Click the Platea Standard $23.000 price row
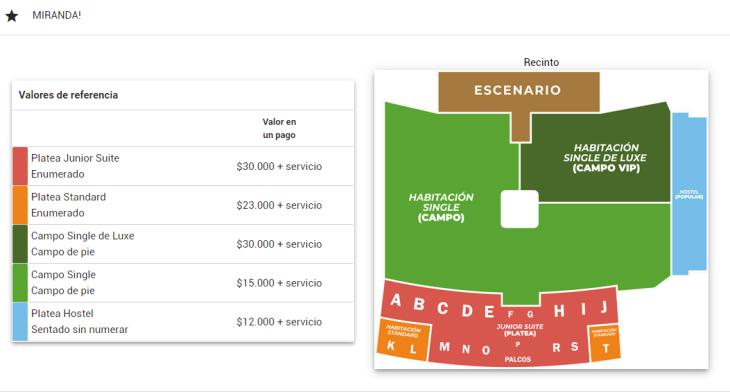 click(183, 205)
